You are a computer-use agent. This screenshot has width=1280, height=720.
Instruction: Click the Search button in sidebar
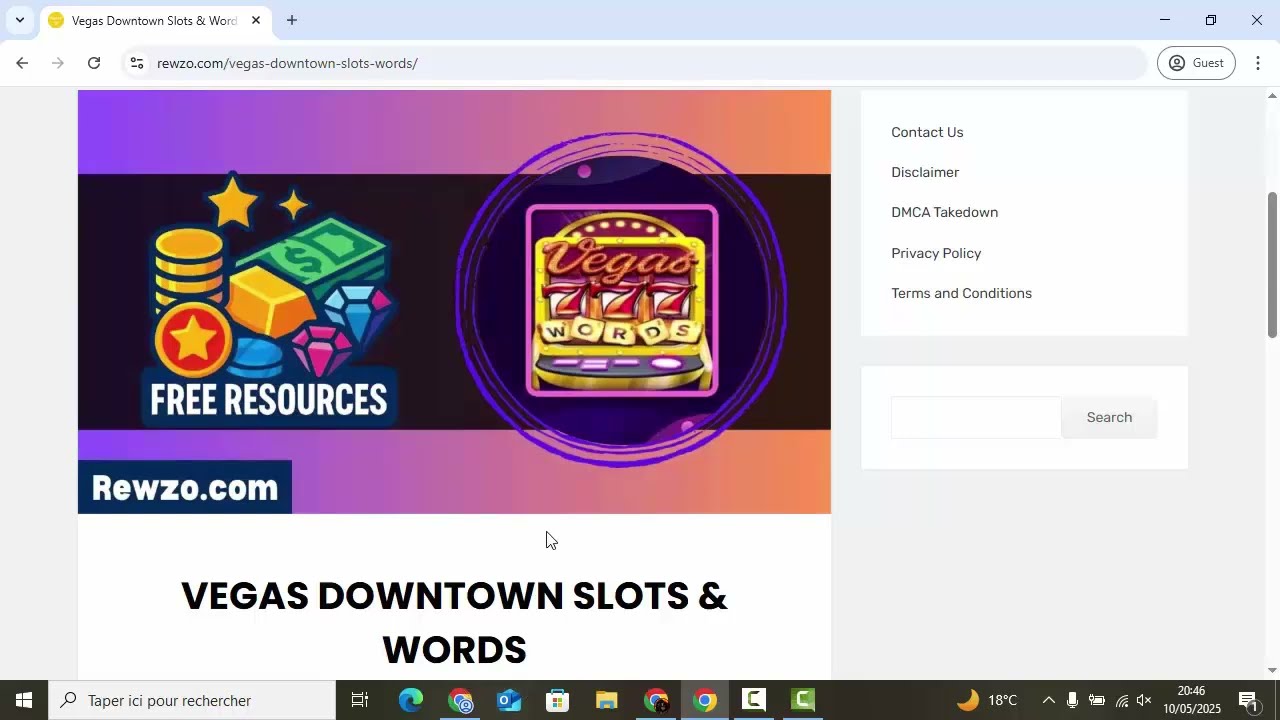click(x=1109, y=417)
